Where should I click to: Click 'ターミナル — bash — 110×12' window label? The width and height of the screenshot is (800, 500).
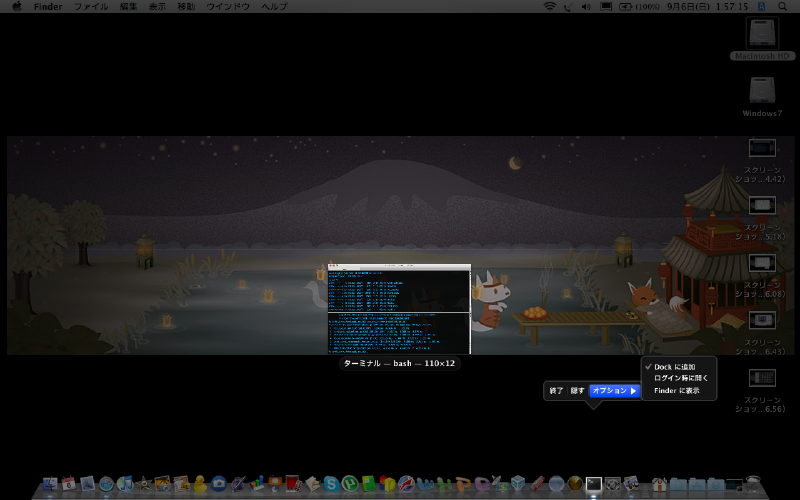tap(399, 363)
